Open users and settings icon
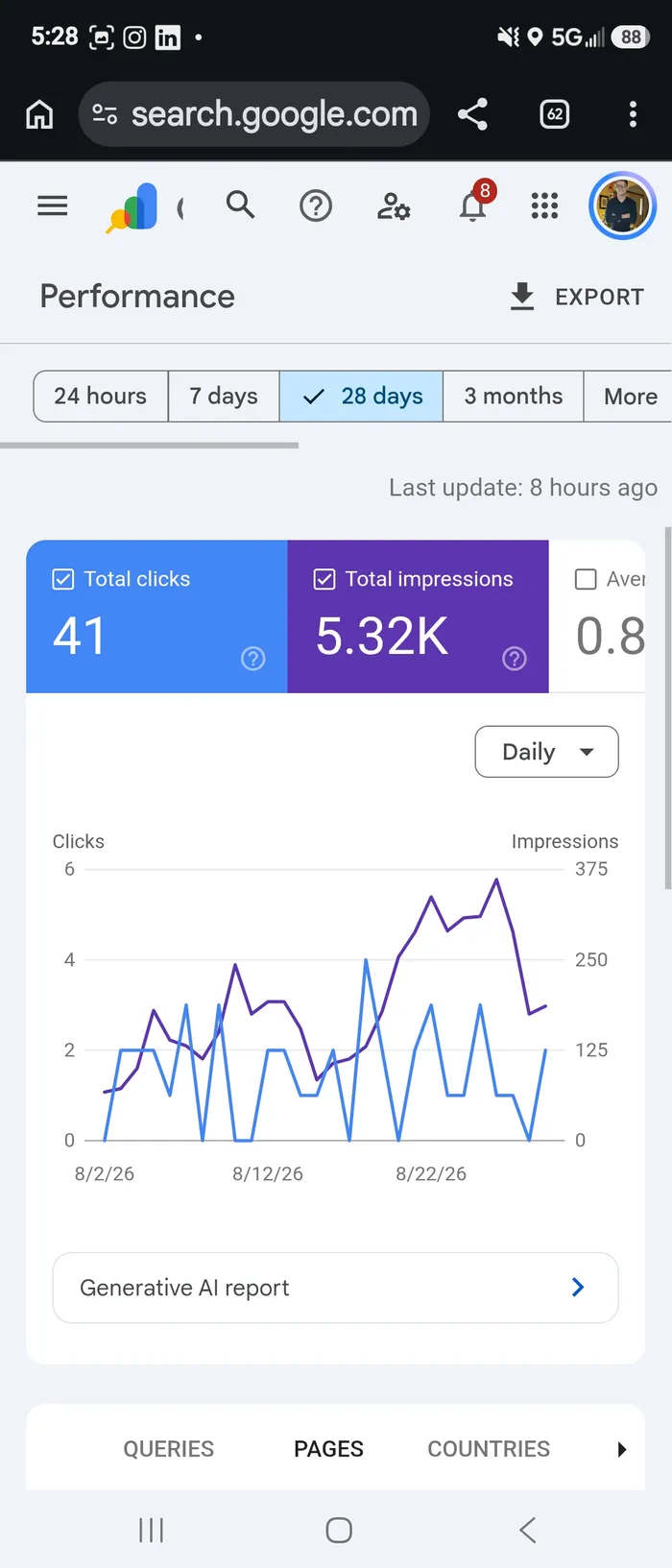672x1568 pixels. pos(394,205)
